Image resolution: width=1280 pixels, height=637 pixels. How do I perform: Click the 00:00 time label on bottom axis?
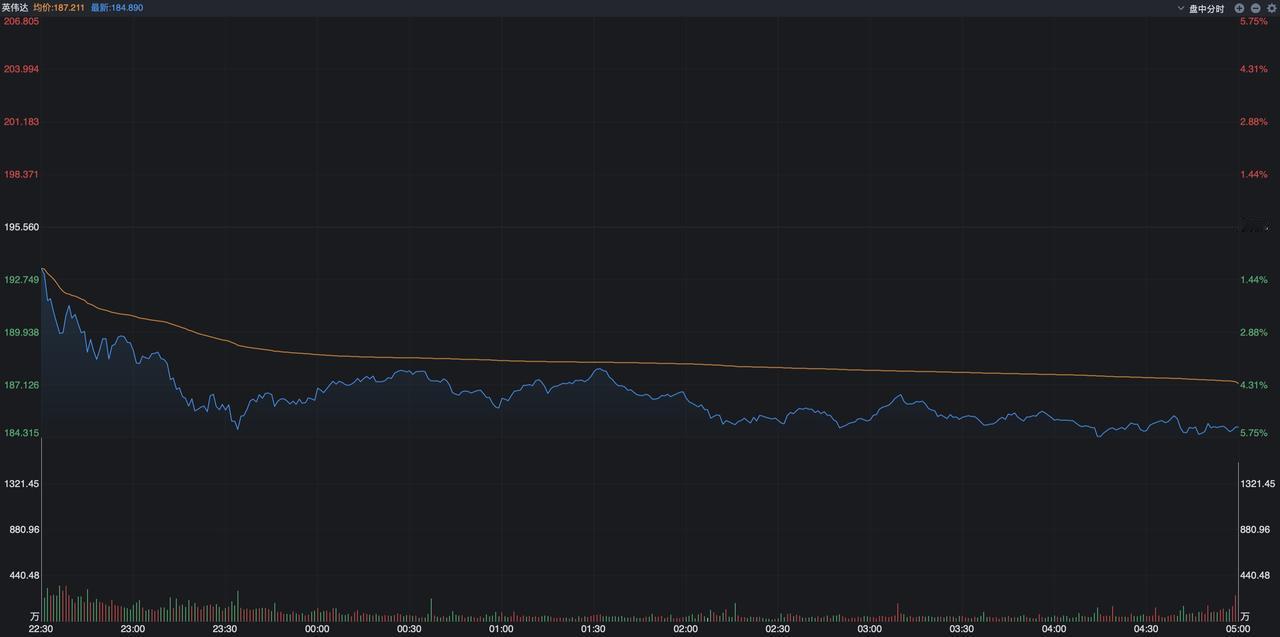tap(319, 631)
